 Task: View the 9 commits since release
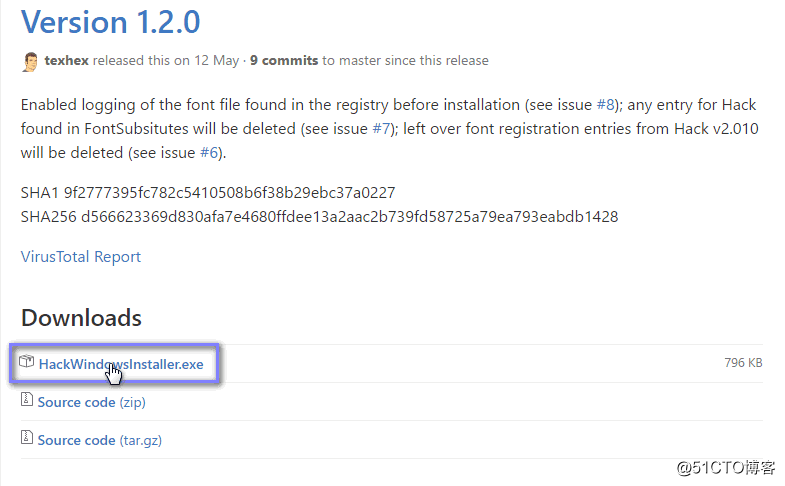284,61
